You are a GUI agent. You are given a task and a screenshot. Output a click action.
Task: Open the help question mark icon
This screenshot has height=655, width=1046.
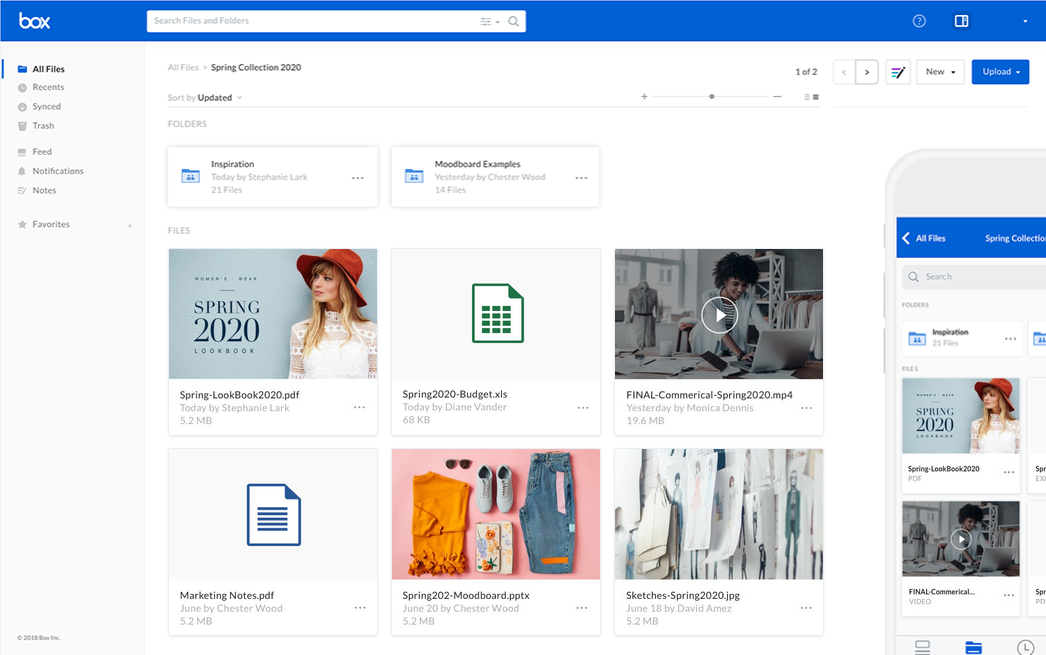(x=919, y=21)
